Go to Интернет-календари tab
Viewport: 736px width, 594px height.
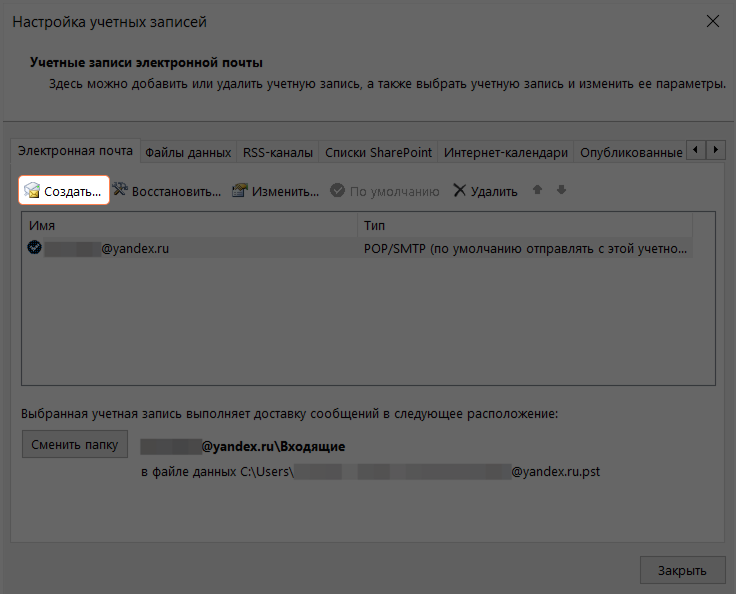[506, 152]
